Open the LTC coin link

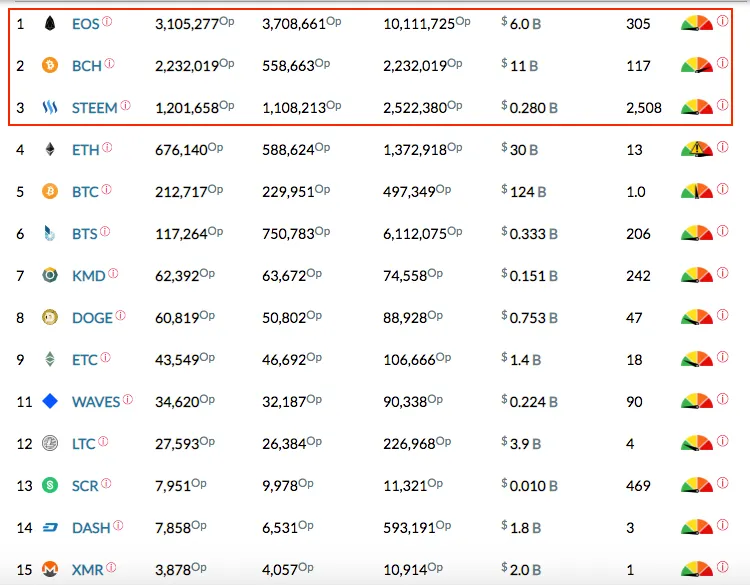(84, 444)
